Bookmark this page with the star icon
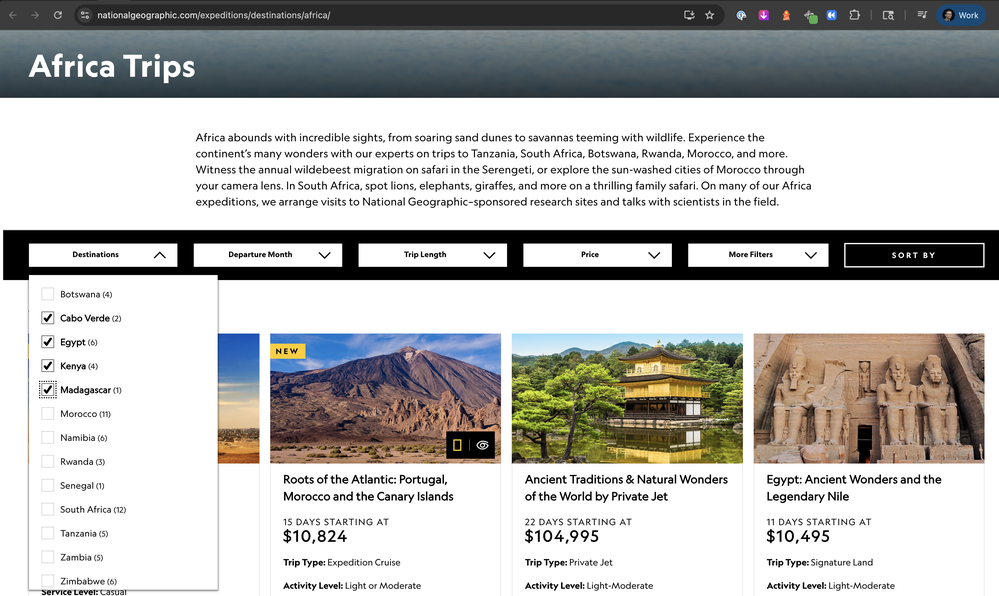 pyautogui.click(x=710, y=15)
